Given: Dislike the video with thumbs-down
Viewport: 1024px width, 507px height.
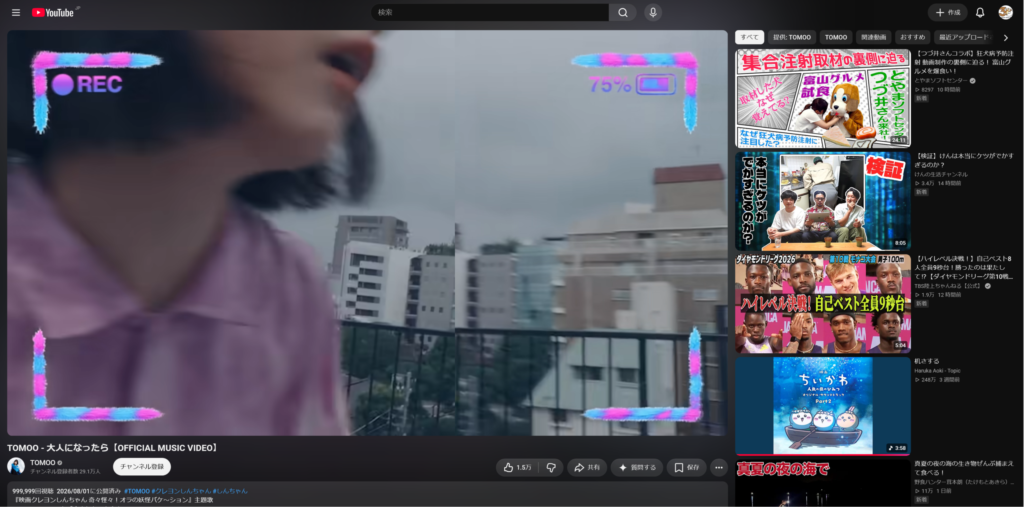Looking at the screenshot, I should [x=551, y=467].
